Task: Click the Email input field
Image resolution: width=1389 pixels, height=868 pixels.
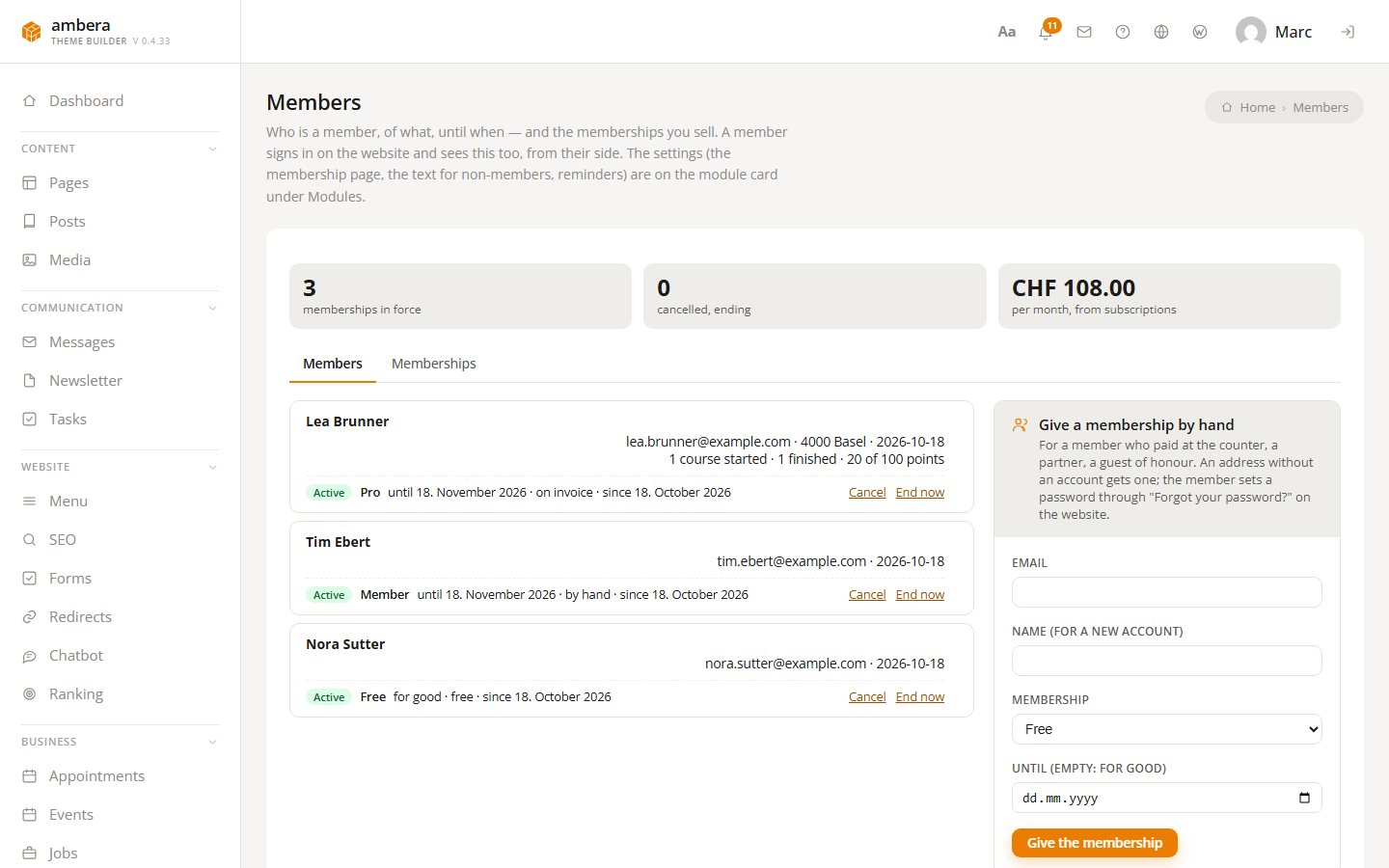Action: coord(1166,592)
